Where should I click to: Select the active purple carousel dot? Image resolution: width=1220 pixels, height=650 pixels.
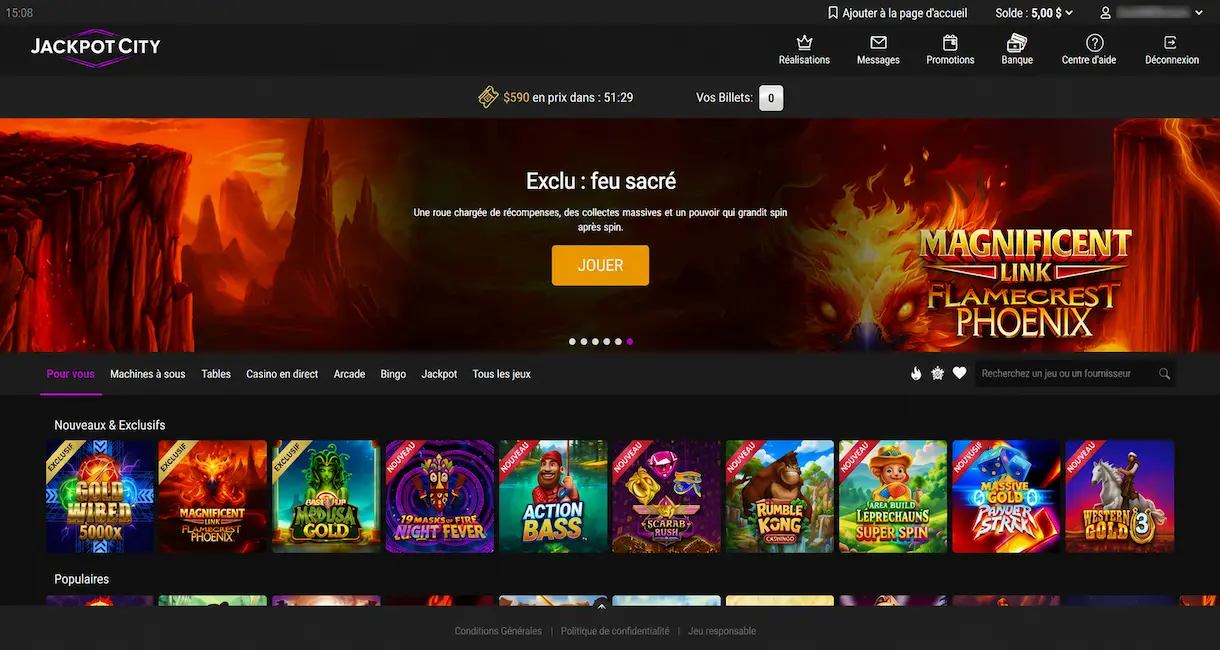tap(629, 342)
